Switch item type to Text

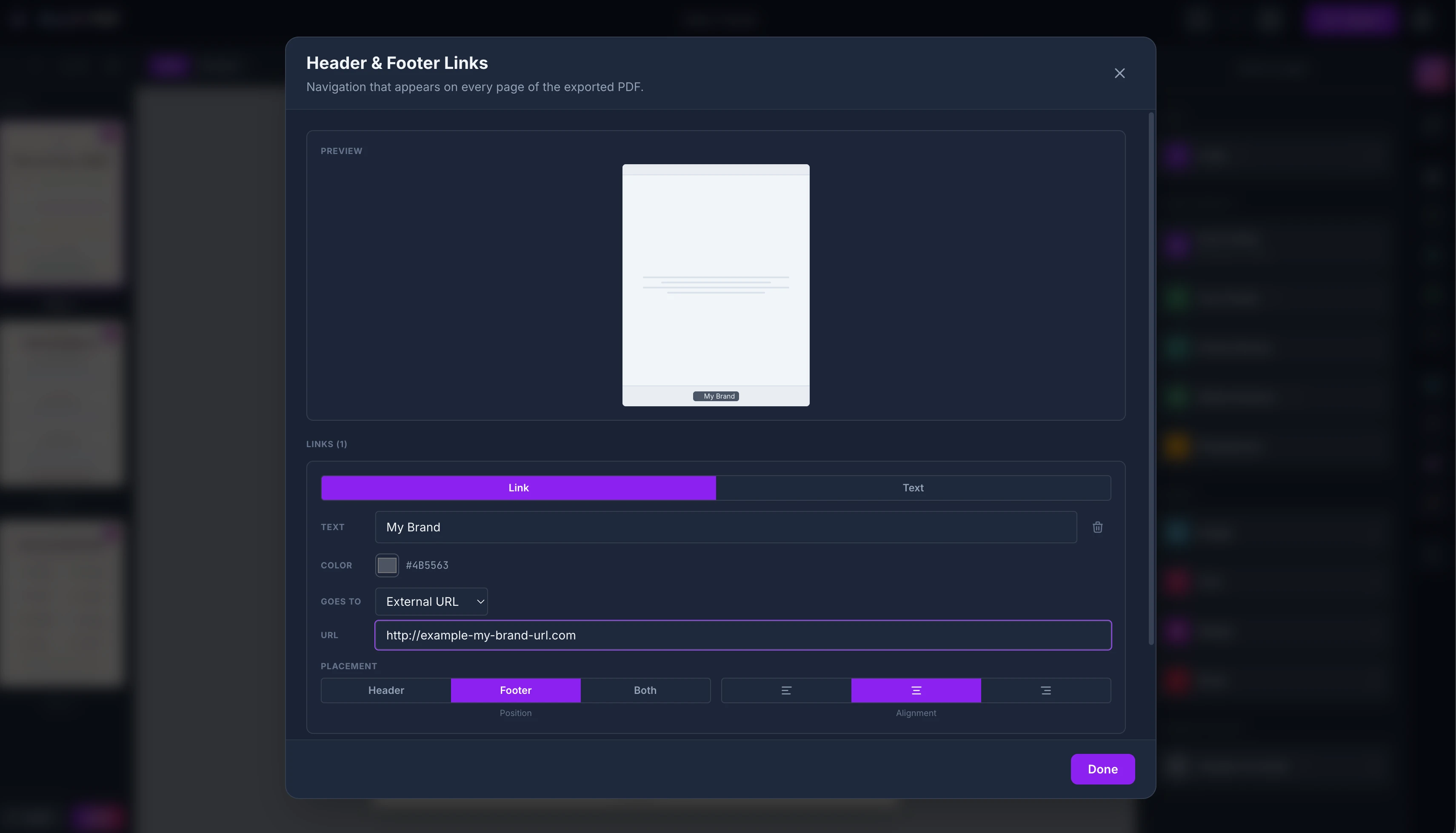(913, 488)
